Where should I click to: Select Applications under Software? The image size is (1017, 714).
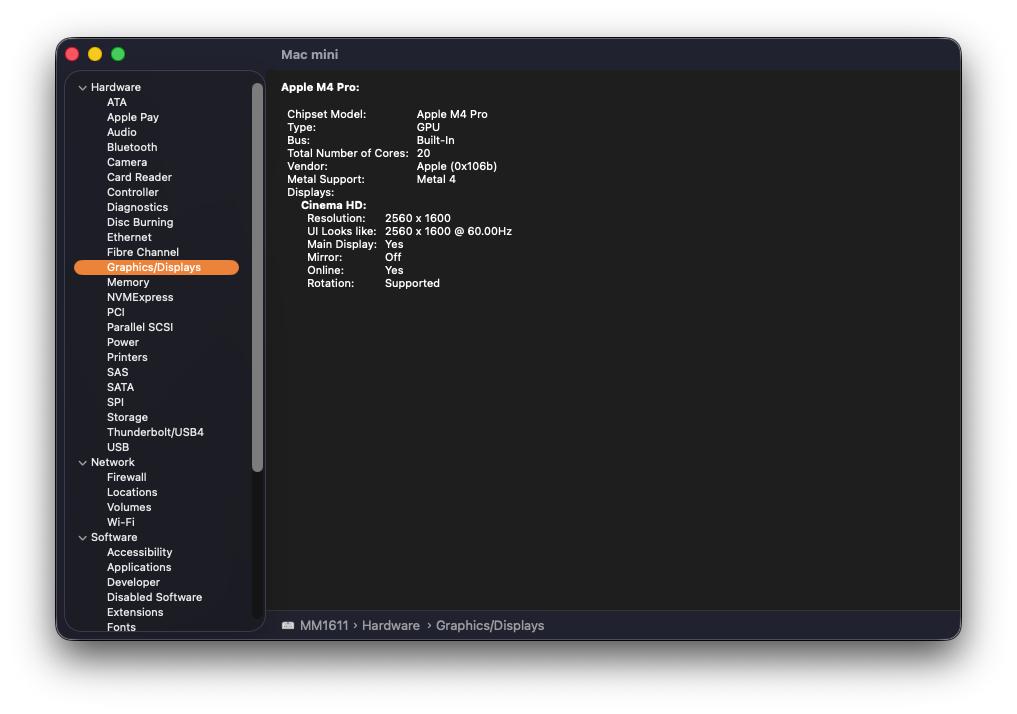click(x=139, y=567)
